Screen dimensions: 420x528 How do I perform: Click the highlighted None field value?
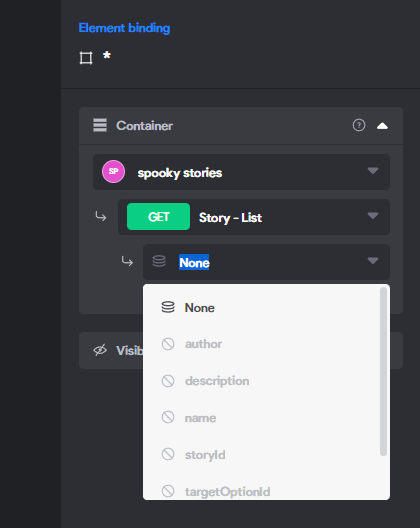click(x=194, y=262)
